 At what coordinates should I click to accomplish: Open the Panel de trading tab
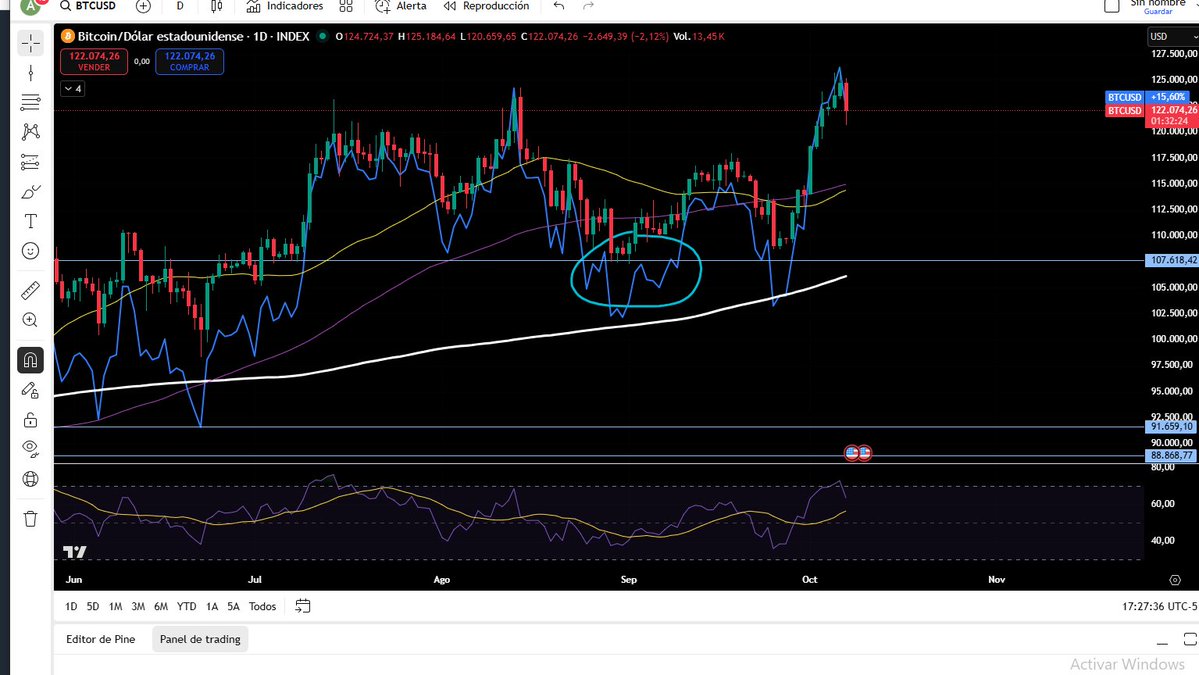pyautogui.click(x=200, y=639)
